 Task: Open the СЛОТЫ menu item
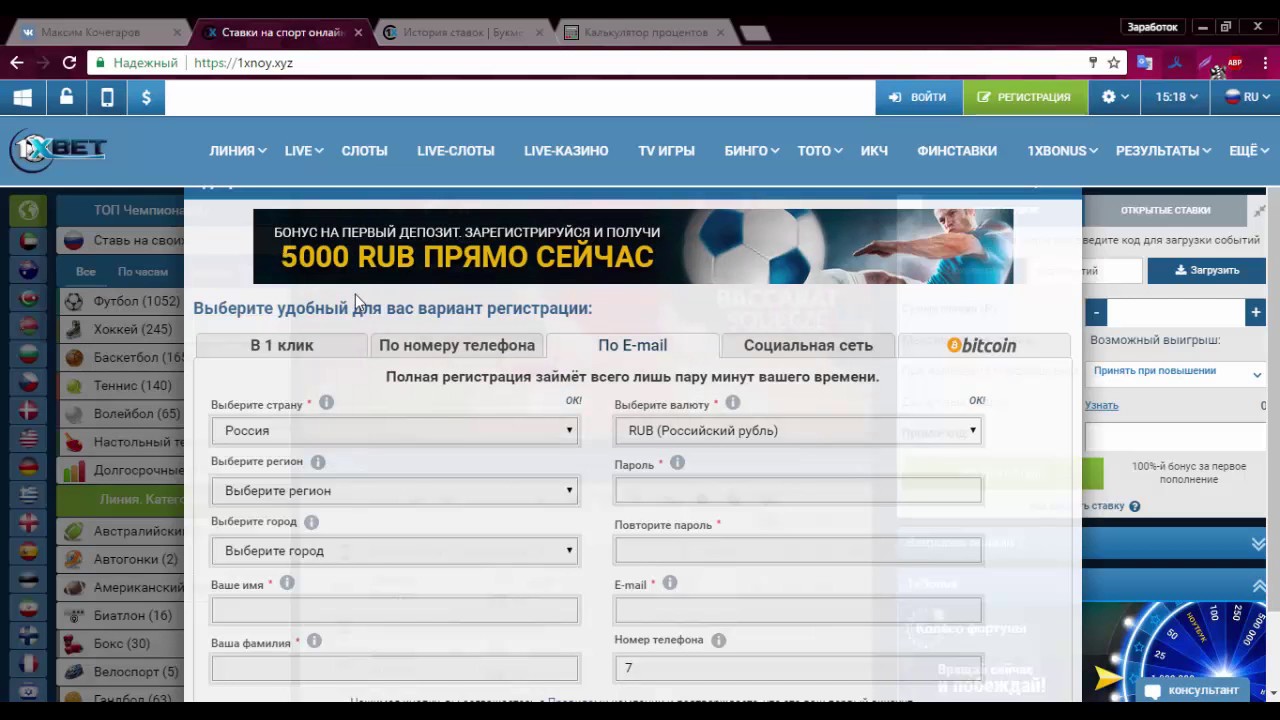(x=364, y=151)
